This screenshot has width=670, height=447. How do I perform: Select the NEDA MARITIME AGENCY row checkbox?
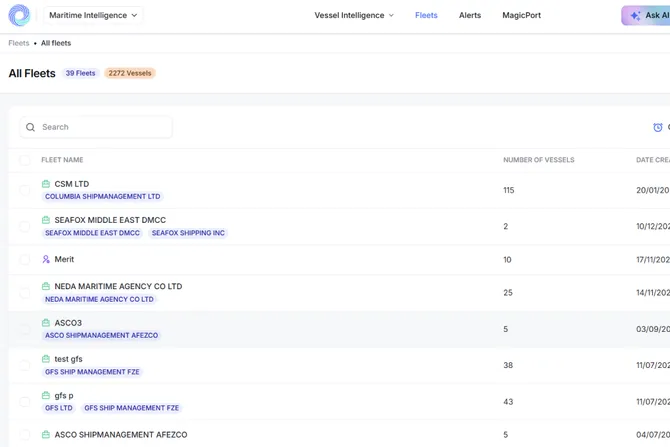(25, 292)
